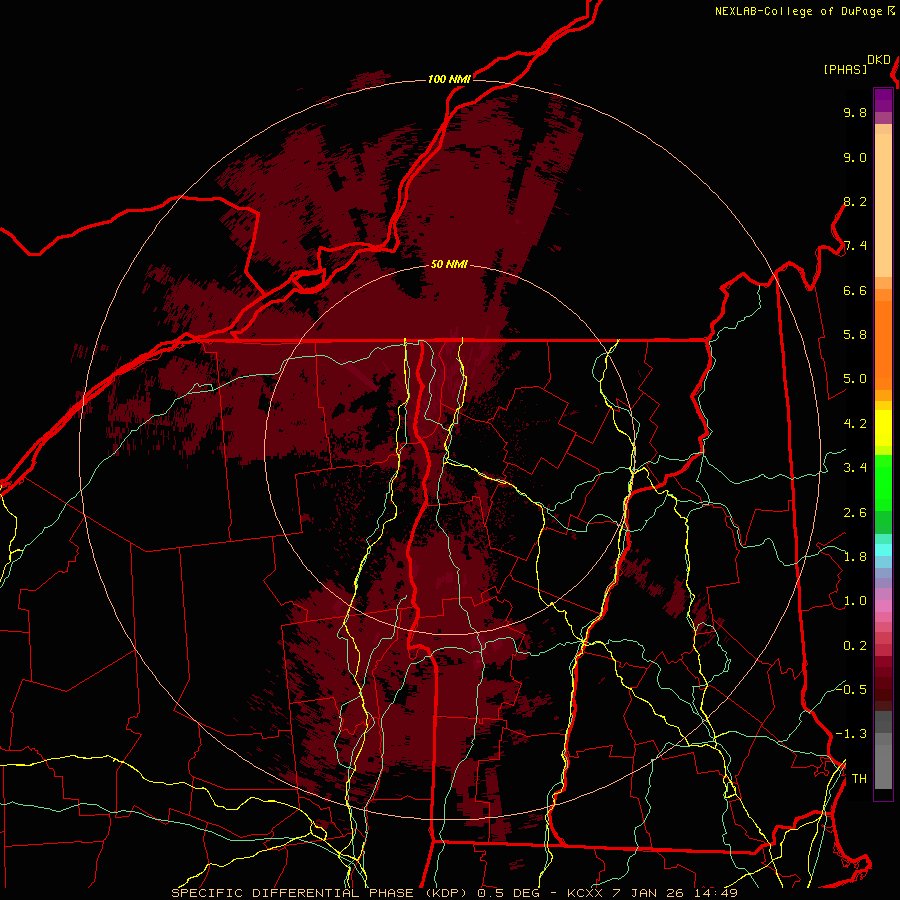Click the 14:49 timestamp in caption
The height and width of the screenshot is (900, 900).
(718, 893)
